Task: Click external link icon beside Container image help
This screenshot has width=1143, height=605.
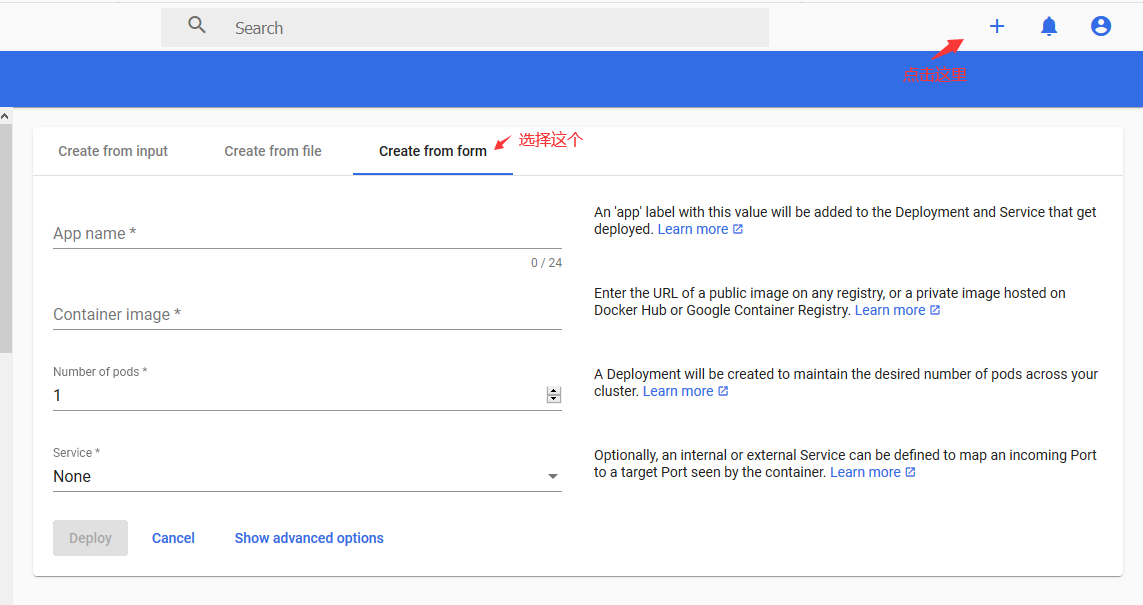Action: coord(935,310)
